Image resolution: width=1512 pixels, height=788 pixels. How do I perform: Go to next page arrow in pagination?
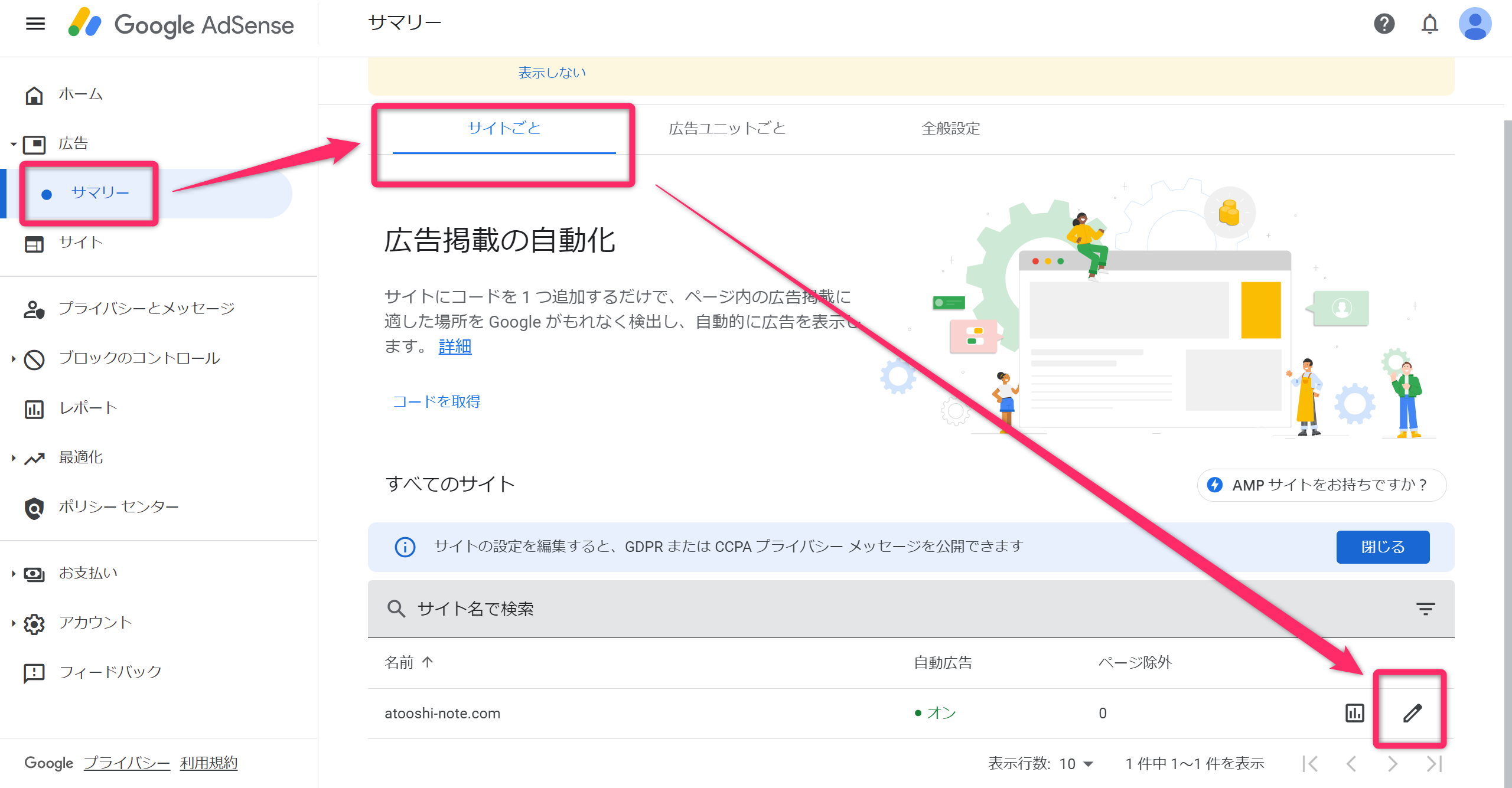(1393, 764)
